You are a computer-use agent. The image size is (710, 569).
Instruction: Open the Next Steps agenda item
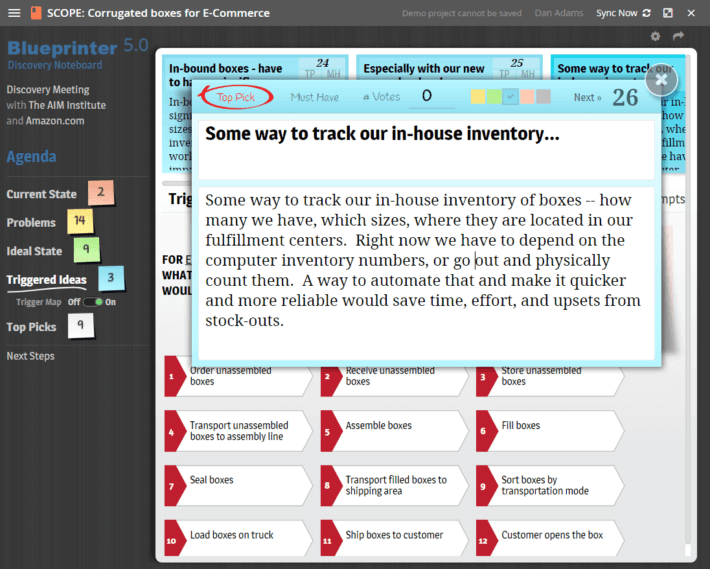coord(30,356)
